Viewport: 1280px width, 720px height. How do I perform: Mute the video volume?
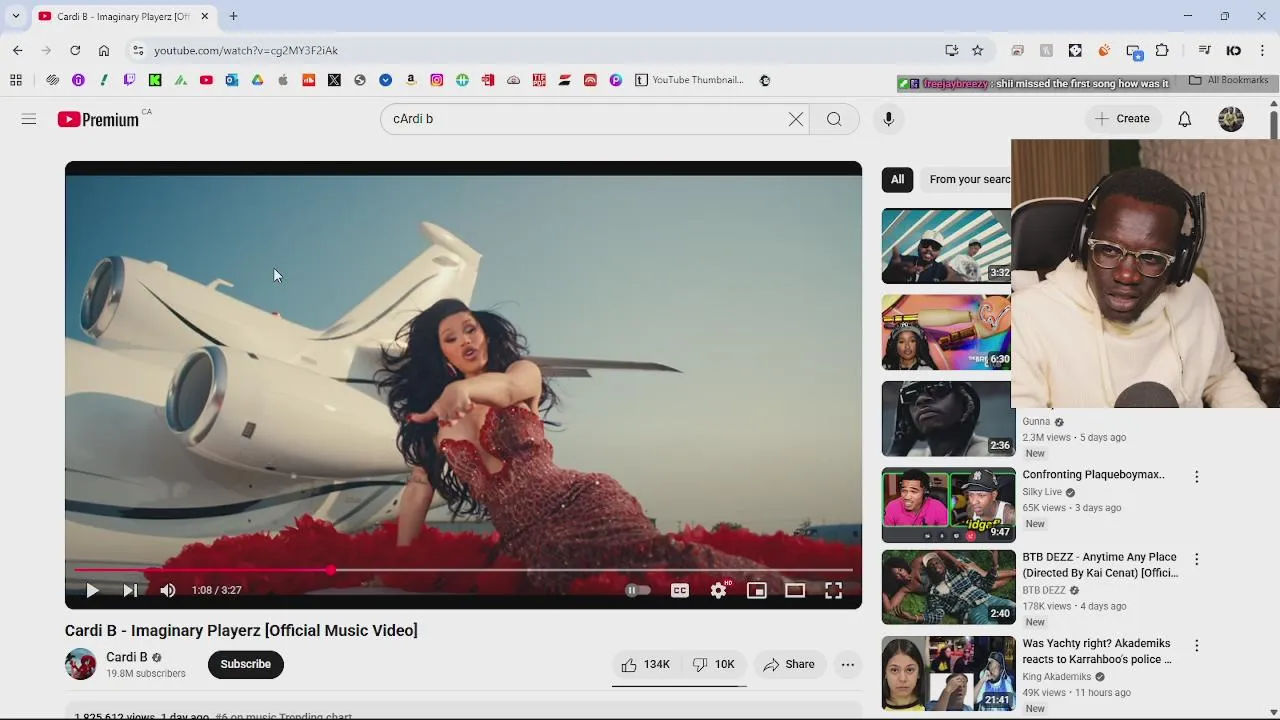click(x=168, y=591)
